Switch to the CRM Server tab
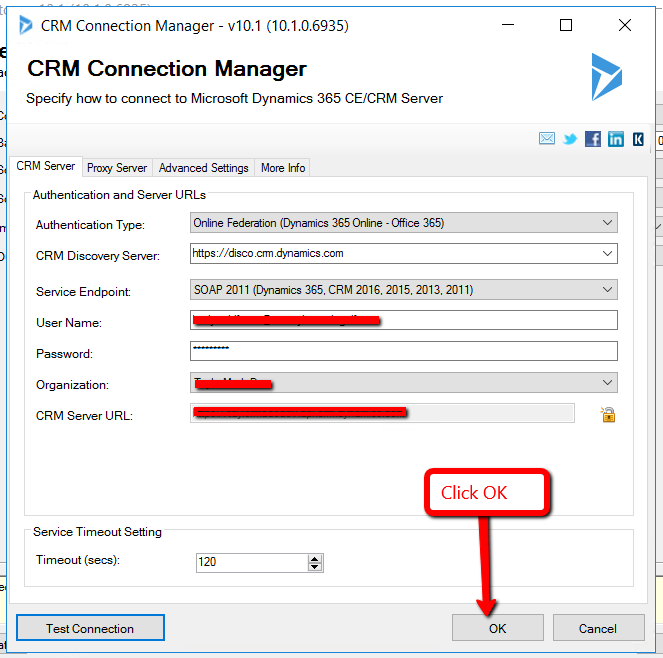Viewport: 663px width, 658px height. tap(46, 166)
